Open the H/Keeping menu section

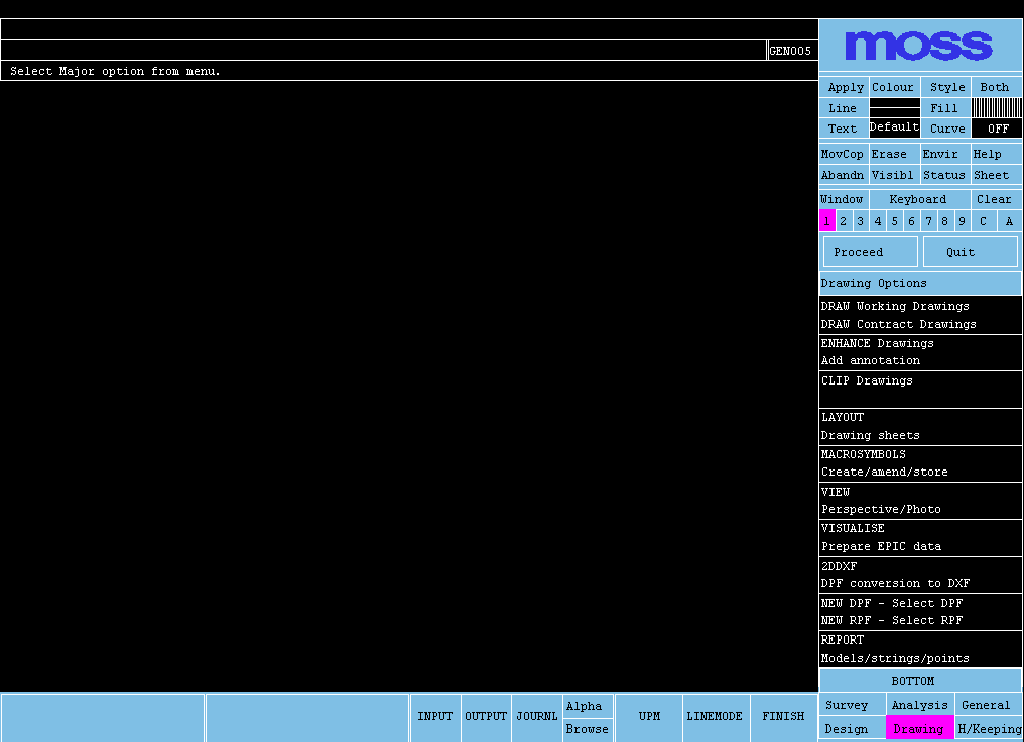989,729
